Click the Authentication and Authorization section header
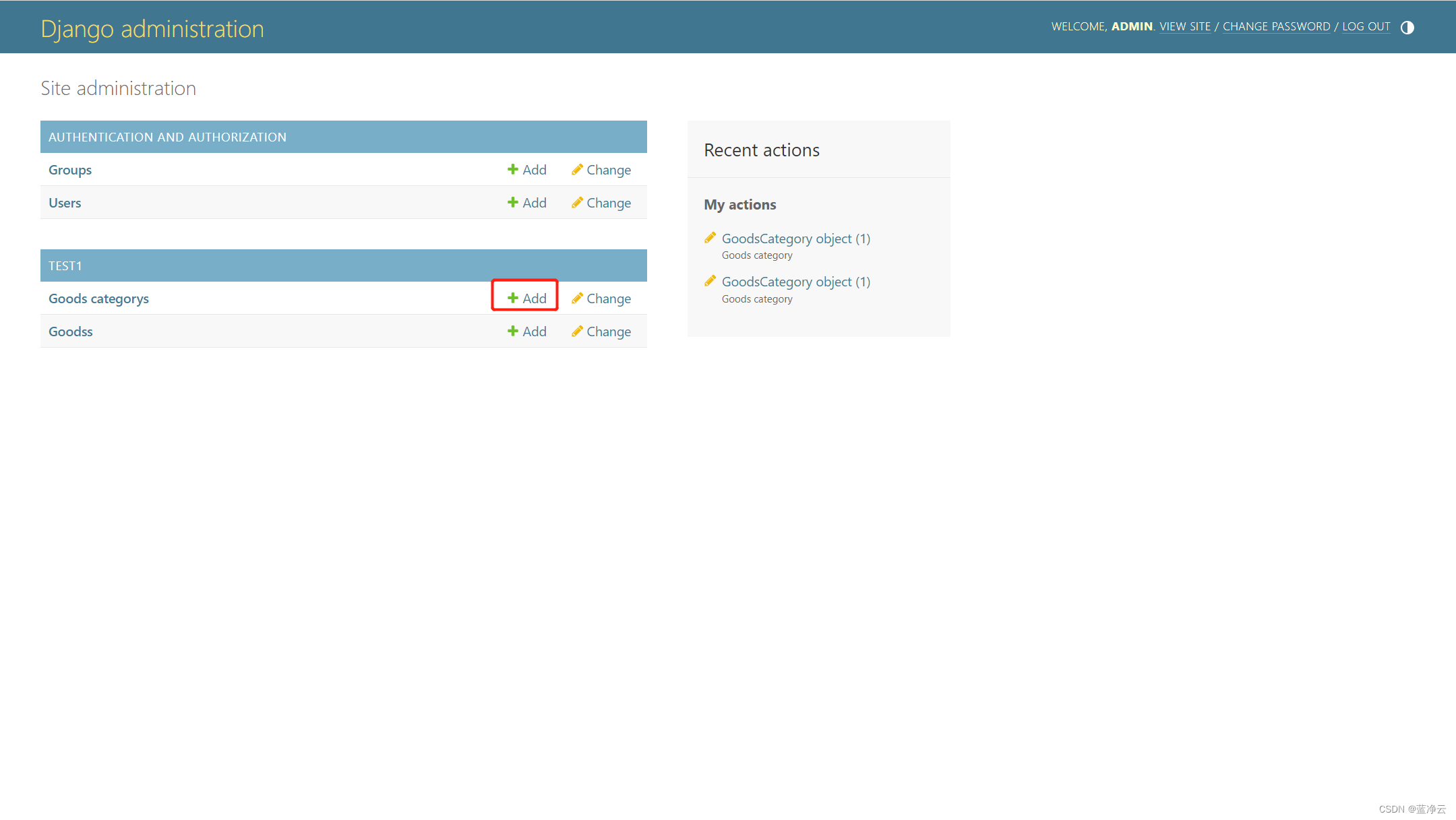1456x820 pixels. (167, 137)
